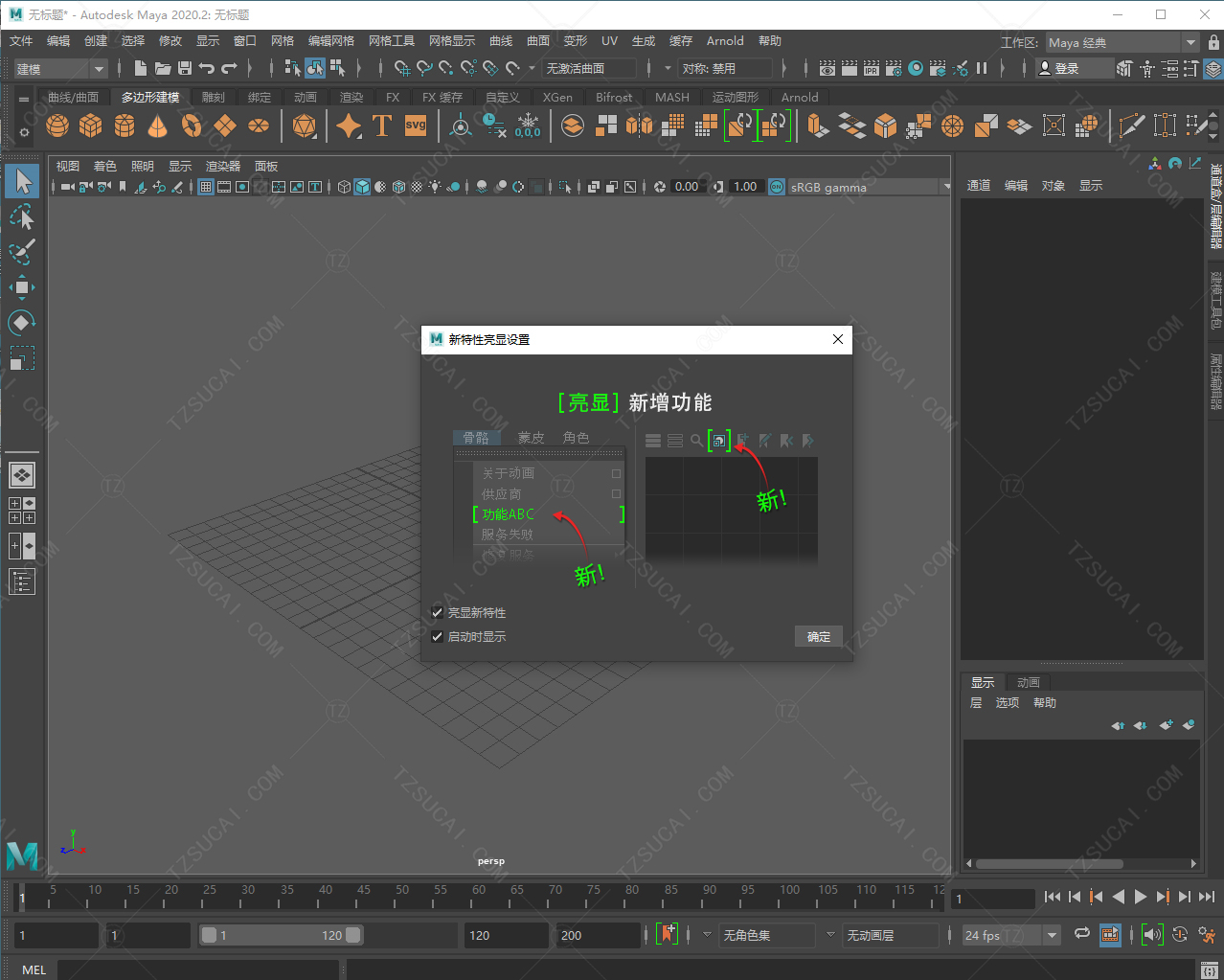The image size is (1224, 980).
Task: Click the layer editor horizontal scrollbar
Action: 1049,864
